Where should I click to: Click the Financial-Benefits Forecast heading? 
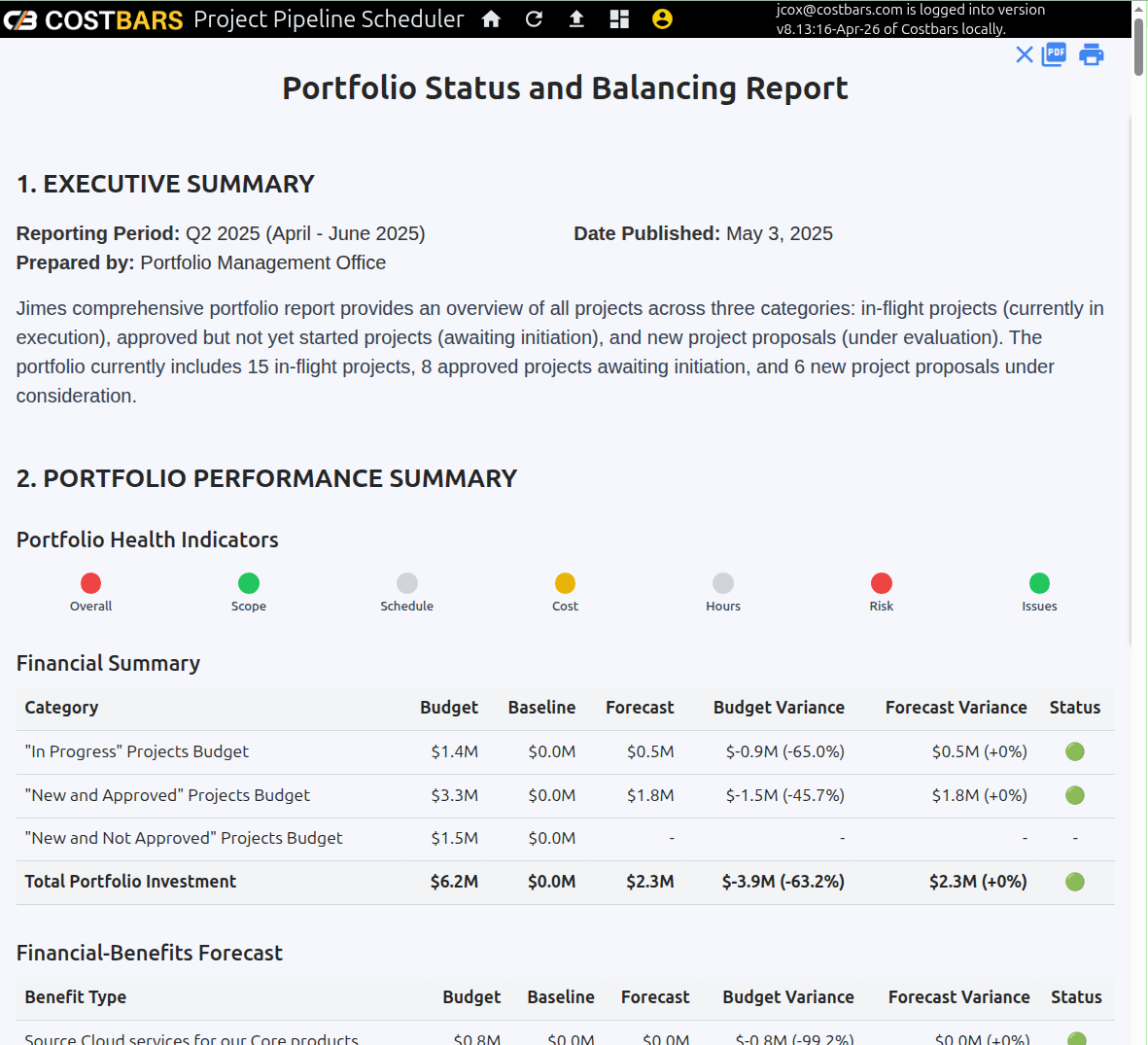(150, 953)
